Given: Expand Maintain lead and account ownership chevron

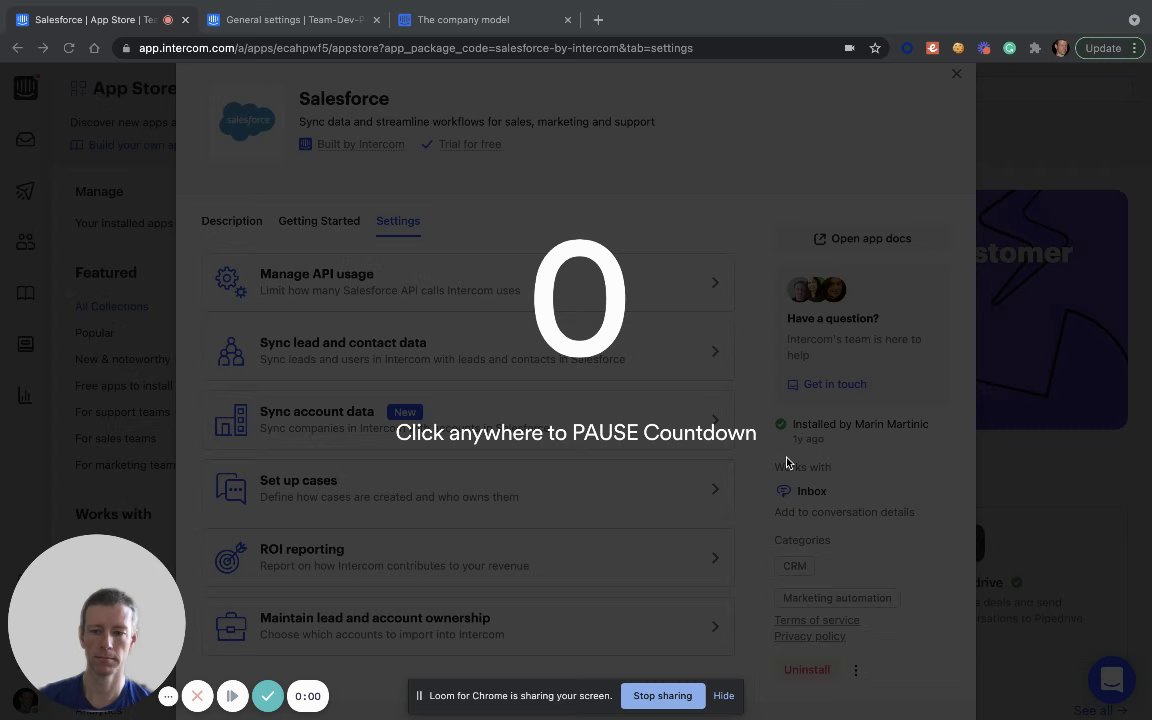Looking at the screenshot, I should [715, 627].
